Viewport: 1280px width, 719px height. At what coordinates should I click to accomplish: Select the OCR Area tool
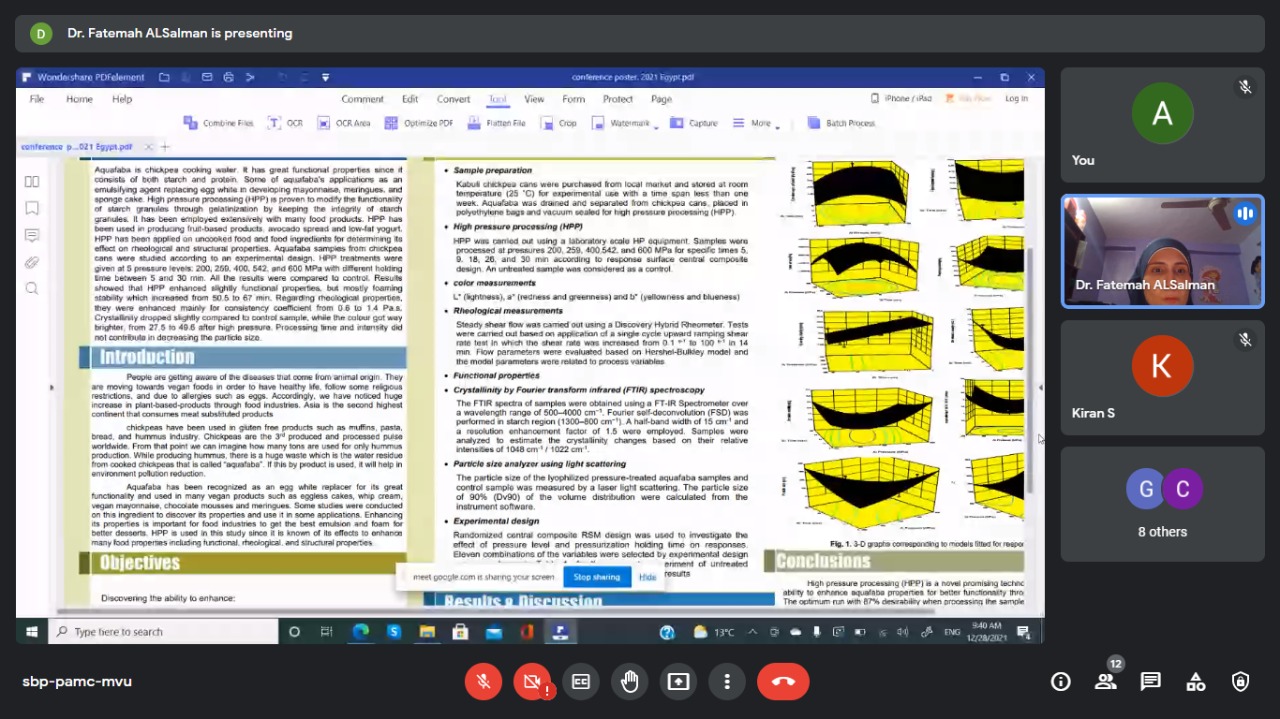tap(344, 123)
